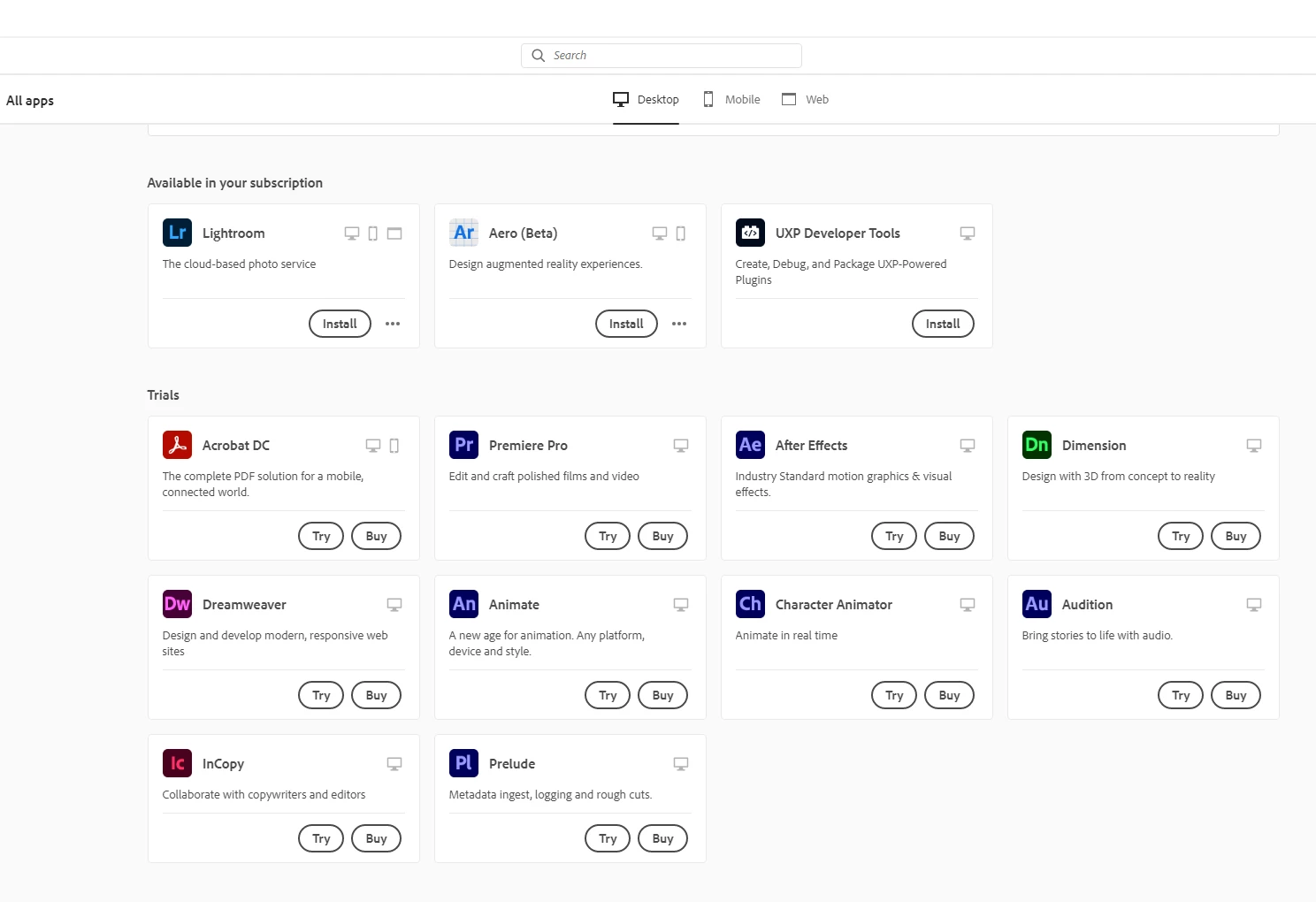
Task: Click Audition's desktop platform icon
Action: click(1254, 605)
